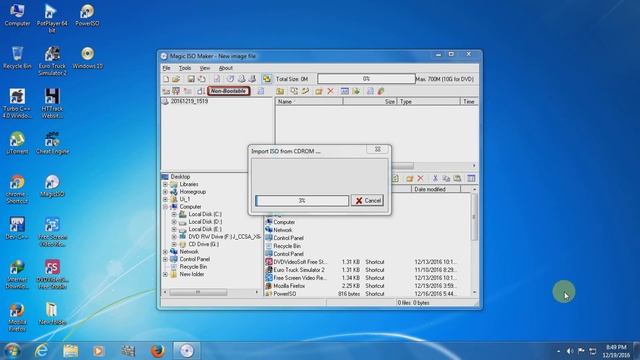Image resolution: width=640 pixels, height=360 pixels.
Task: Select the MagicISO desktop shortcut icon
Action: coord(52,186)
